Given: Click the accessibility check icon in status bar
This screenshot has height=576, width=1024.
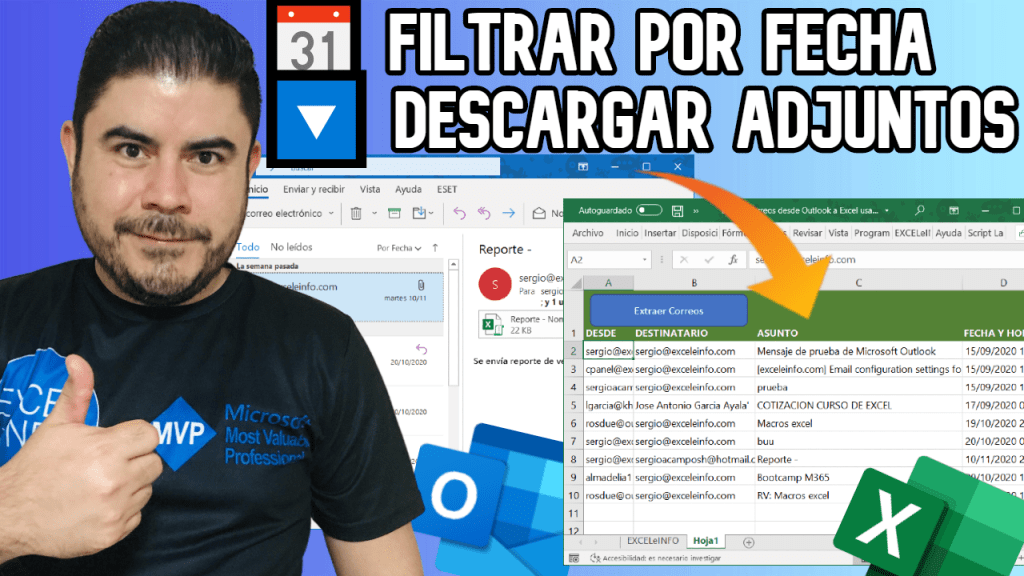Looking at the screenshot, I should [595, 558].
